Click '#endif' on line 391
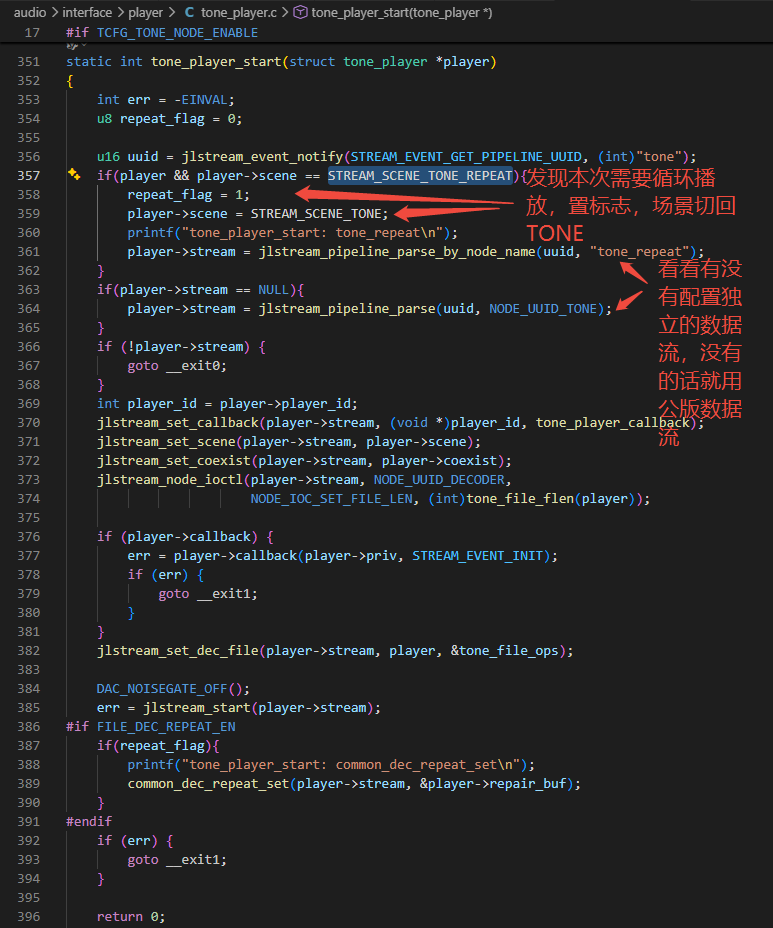This screenshot has height=928, width=773. tap(89, 821)
